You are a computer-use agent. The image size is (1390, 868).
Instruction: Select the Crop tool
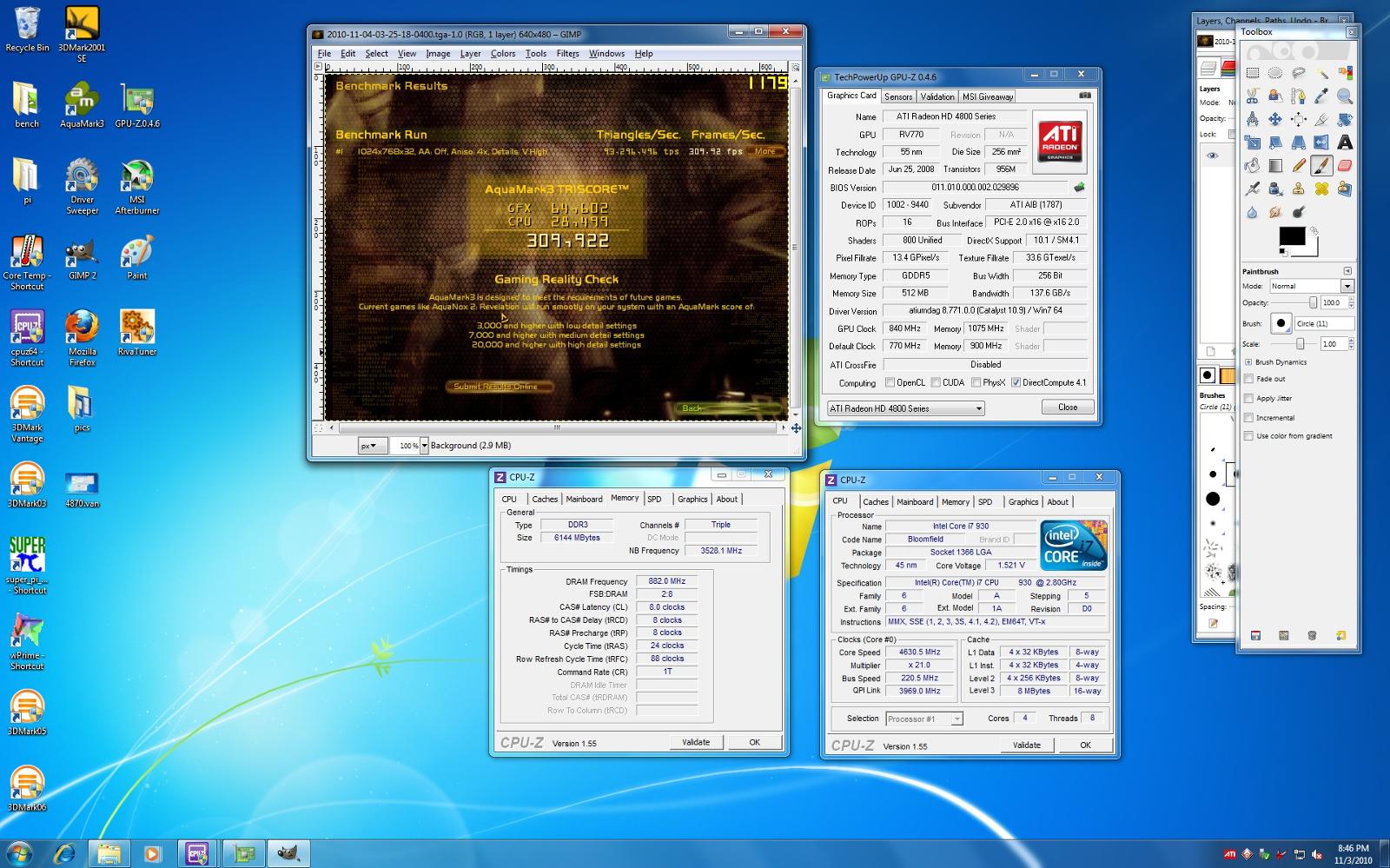(x=1321, y=119)
